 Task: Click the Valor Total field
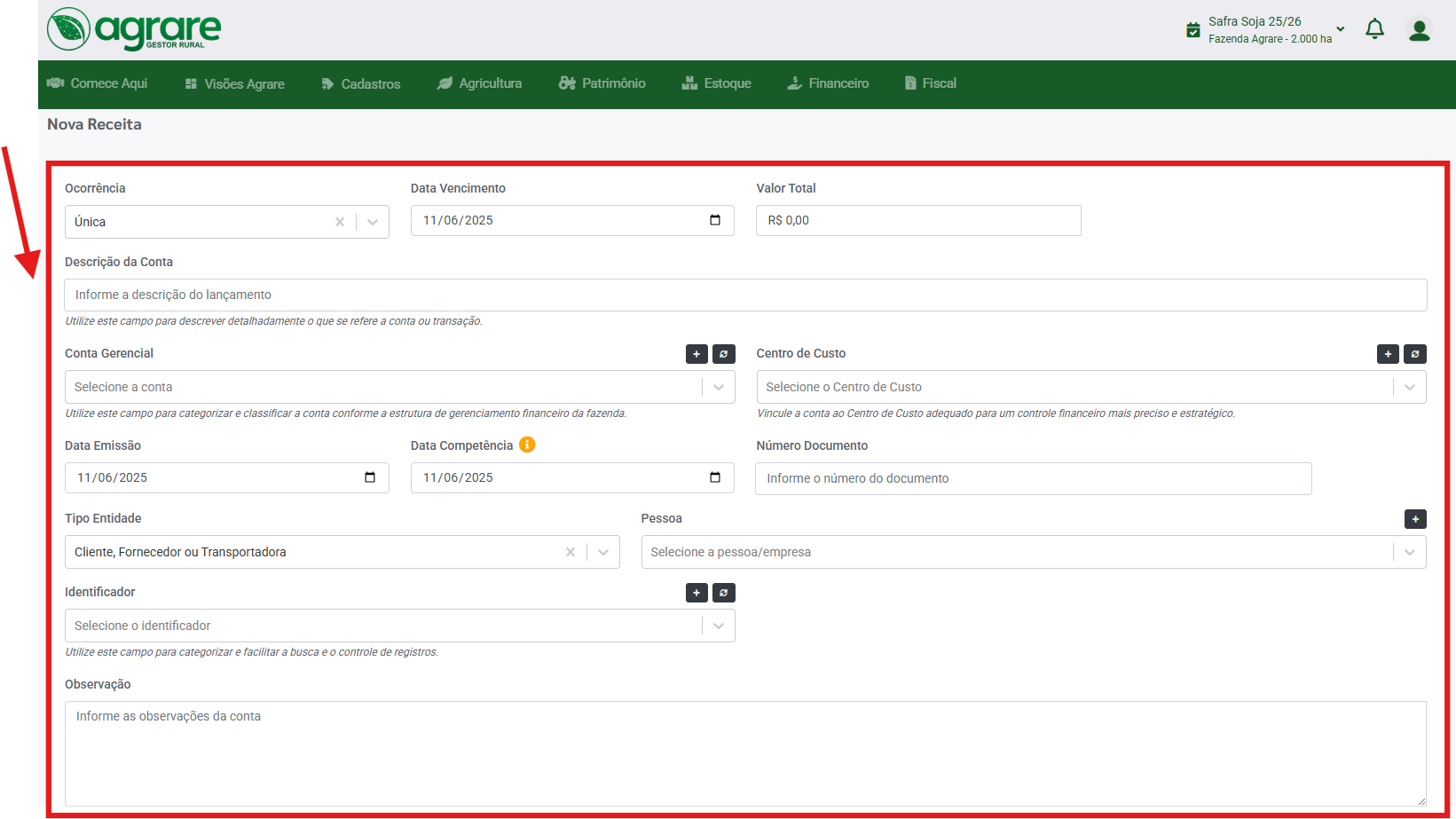click(x=918, y=221)
